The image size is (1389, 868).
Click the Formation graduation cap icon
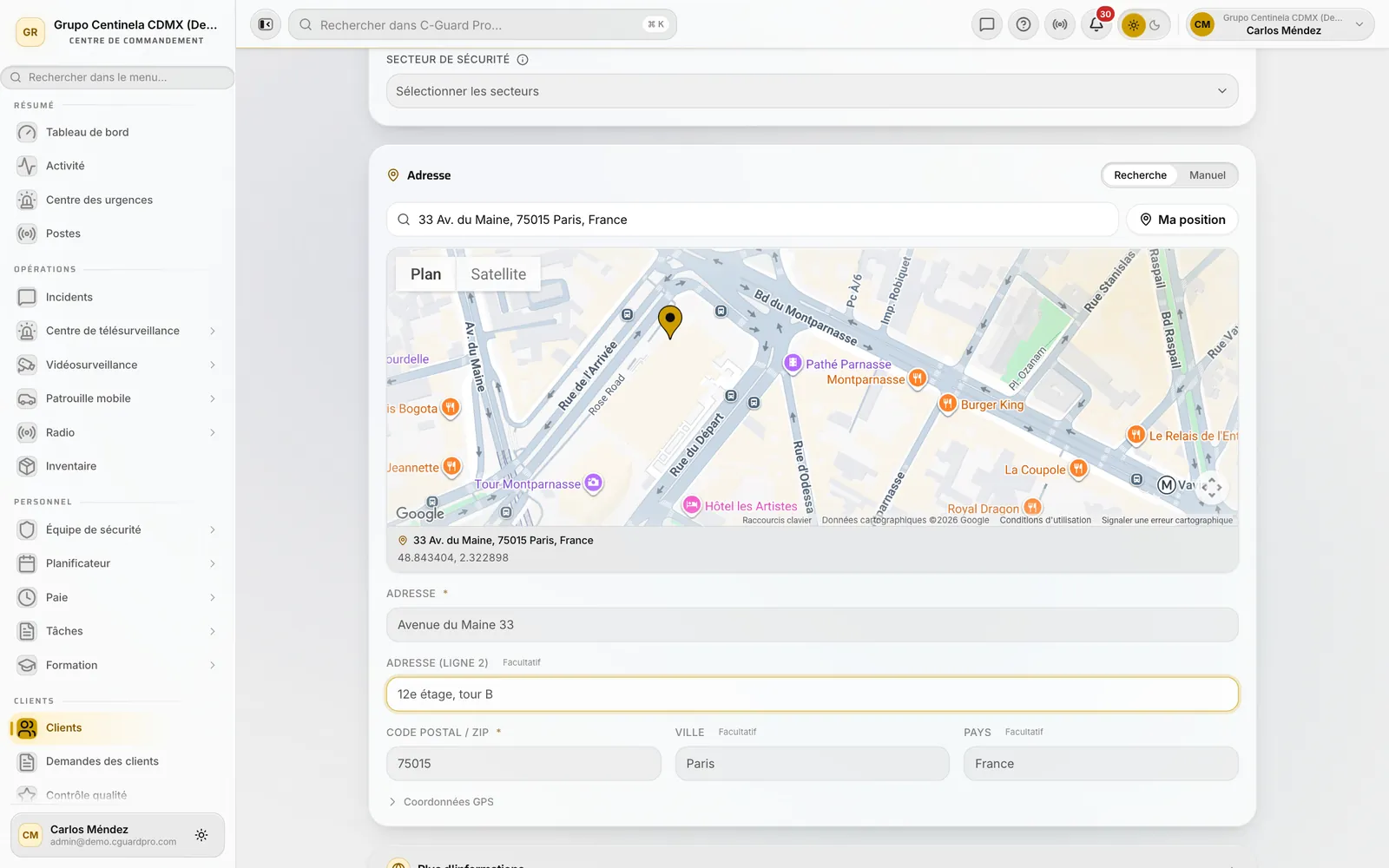[27, 665]
